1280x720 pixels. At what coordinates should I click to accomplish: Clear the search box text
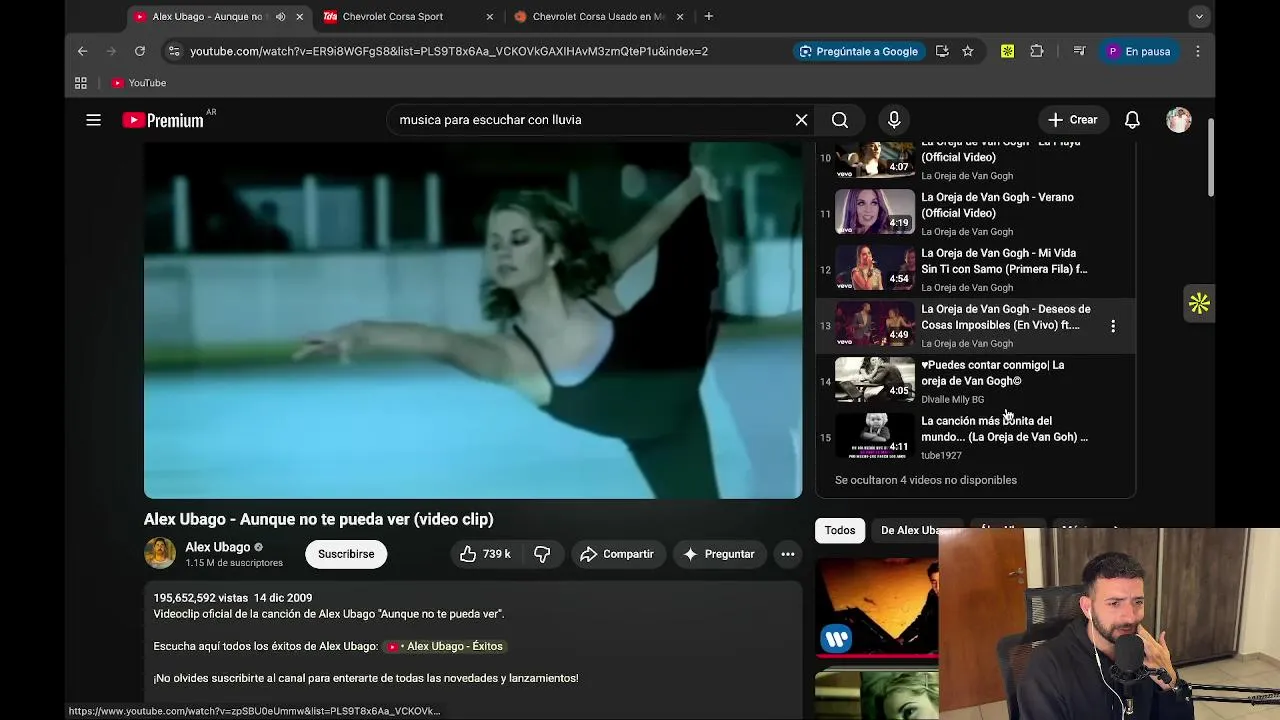point(801,120)
